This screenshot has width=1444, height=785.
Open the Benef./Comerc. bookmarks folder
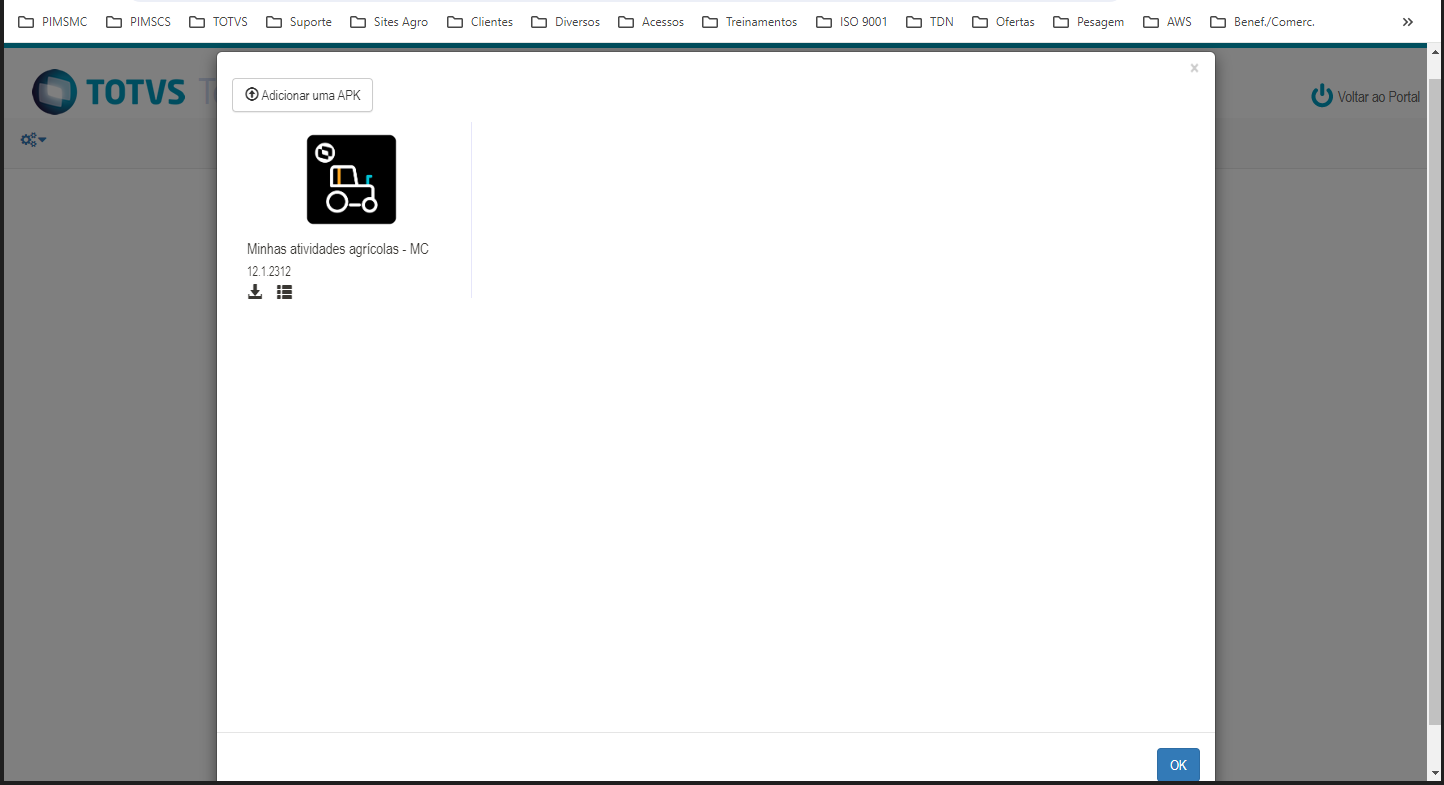1262,22
